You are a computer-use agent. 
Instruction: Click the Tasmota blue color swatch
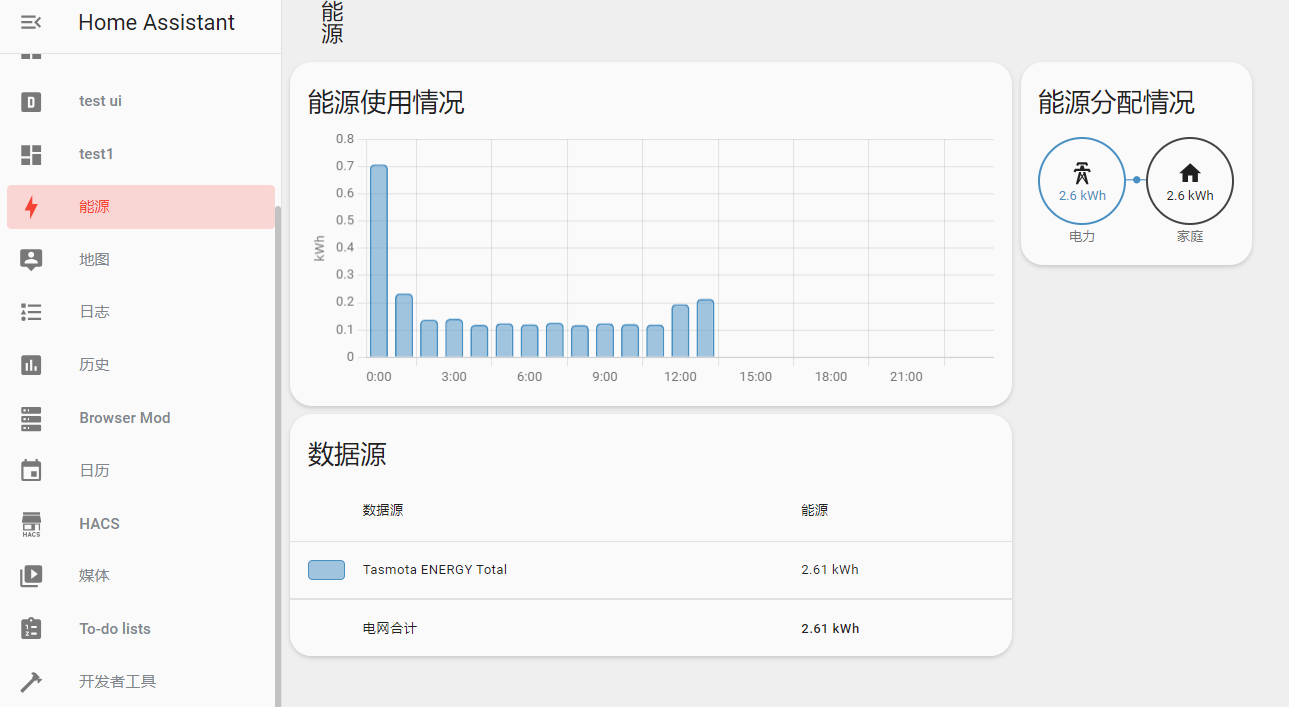[x=326, y=570]
